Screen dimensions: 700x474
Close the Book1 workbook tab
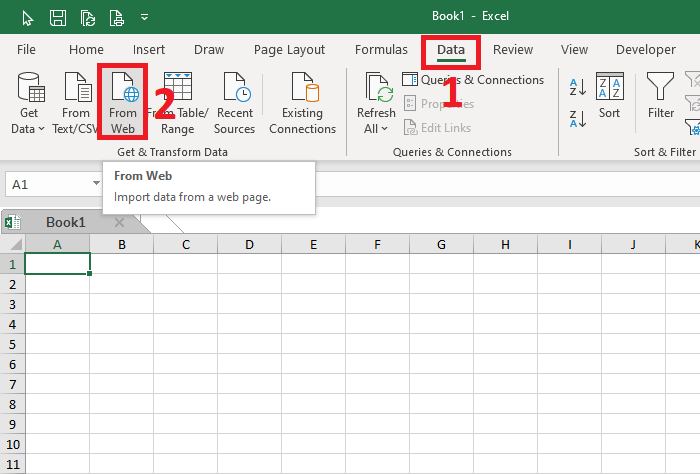[x=119, y=222]
